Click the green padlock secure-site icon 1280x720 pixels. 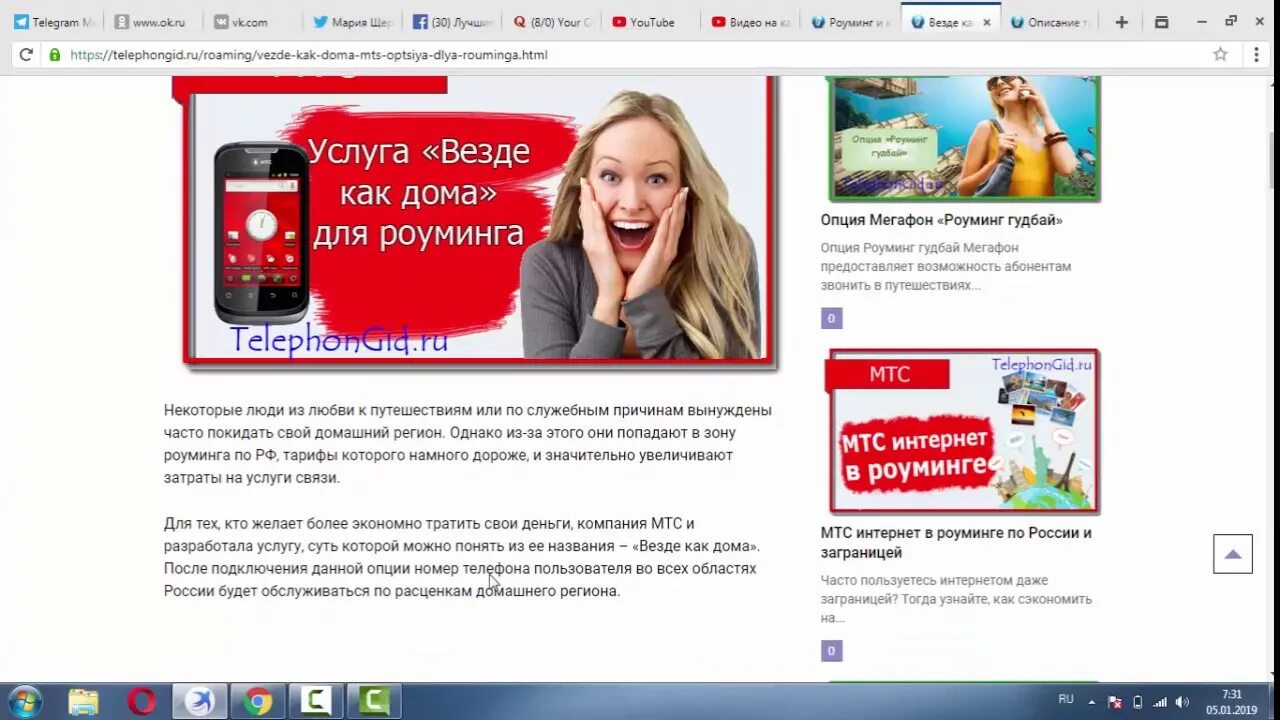(x=55, y=55)
